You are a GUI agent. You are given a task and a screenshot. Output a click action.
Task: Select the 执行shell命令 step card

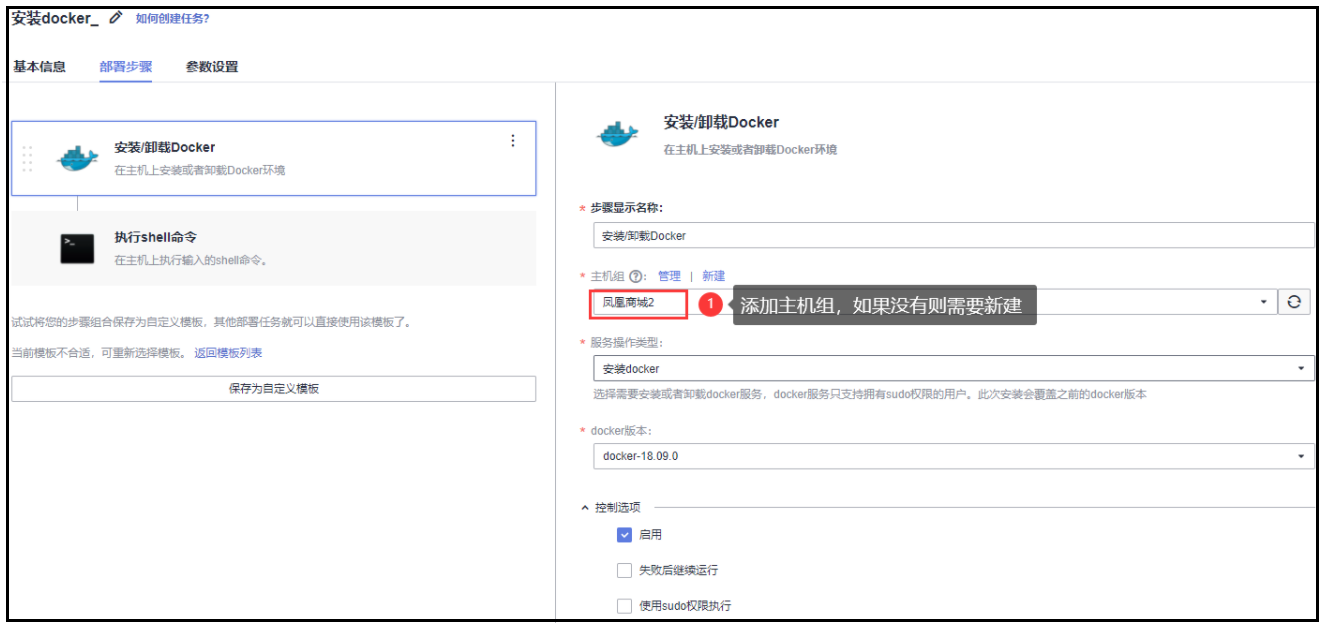pos(273,248)
